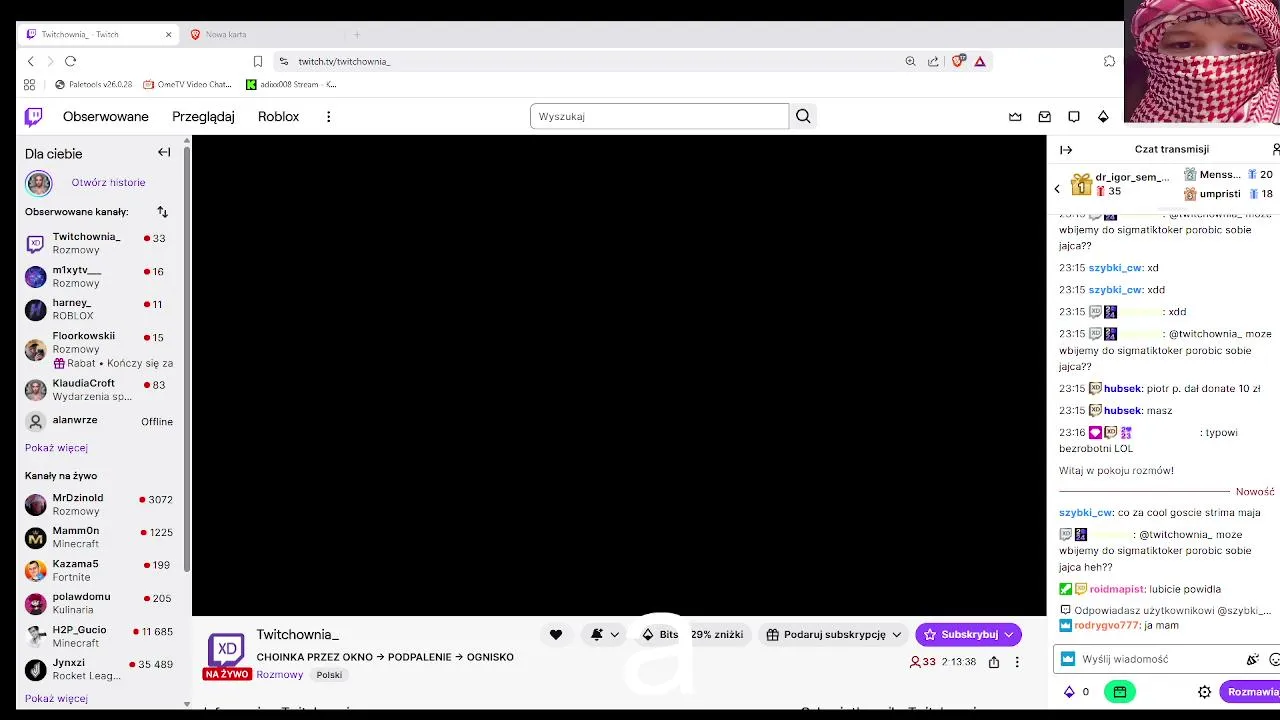Open the chat community users icon
Image resolution: width=1280 pixels, height=720 pixels.
pos(1275,150)
